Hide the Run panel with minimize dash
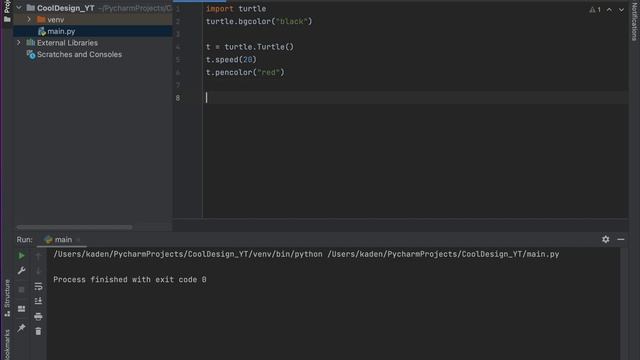Screen dimensions: 640x360 point(621,240)
